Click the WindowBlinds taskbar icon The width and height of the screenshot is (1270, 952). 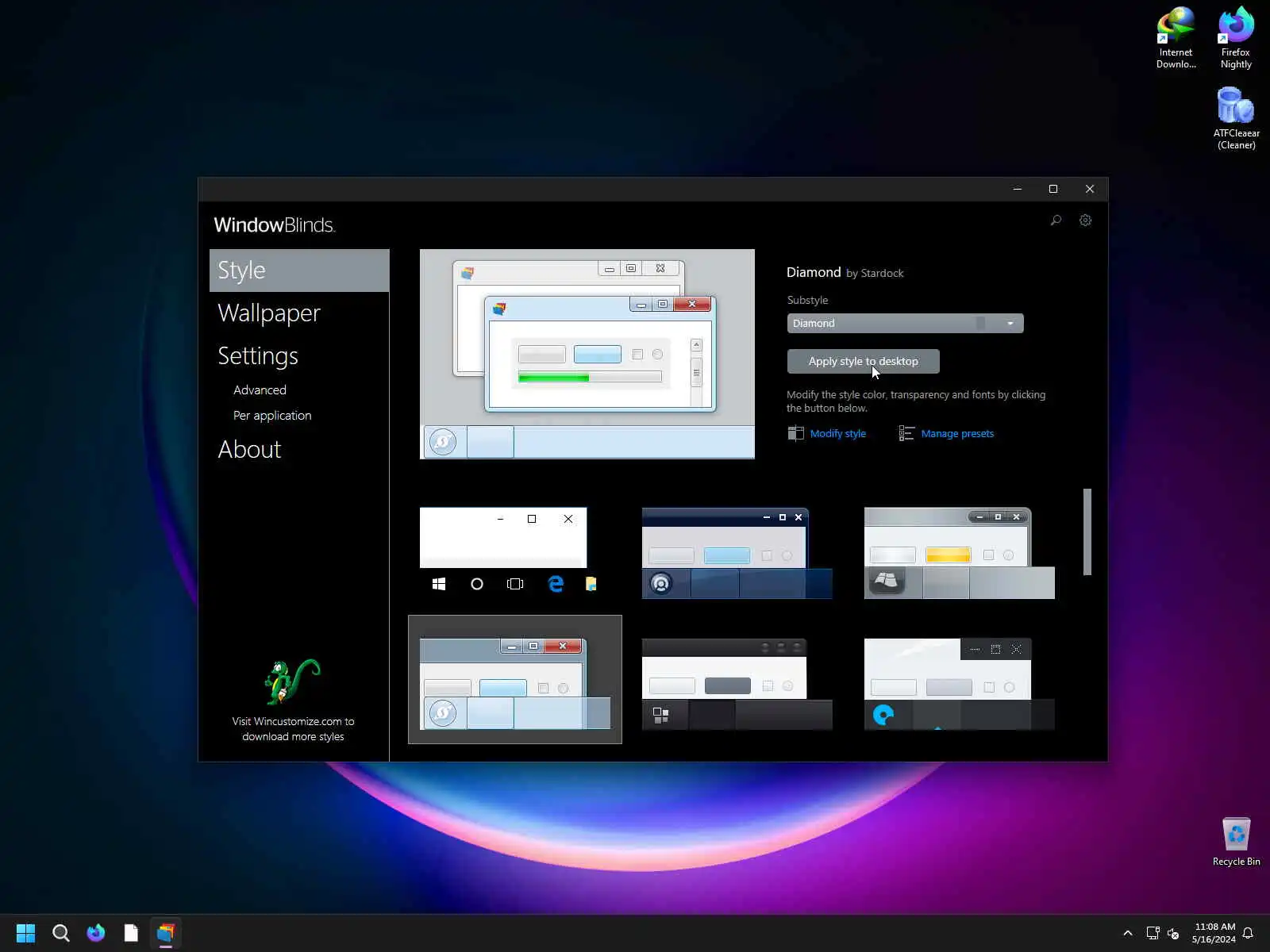[x=166, y=933]
